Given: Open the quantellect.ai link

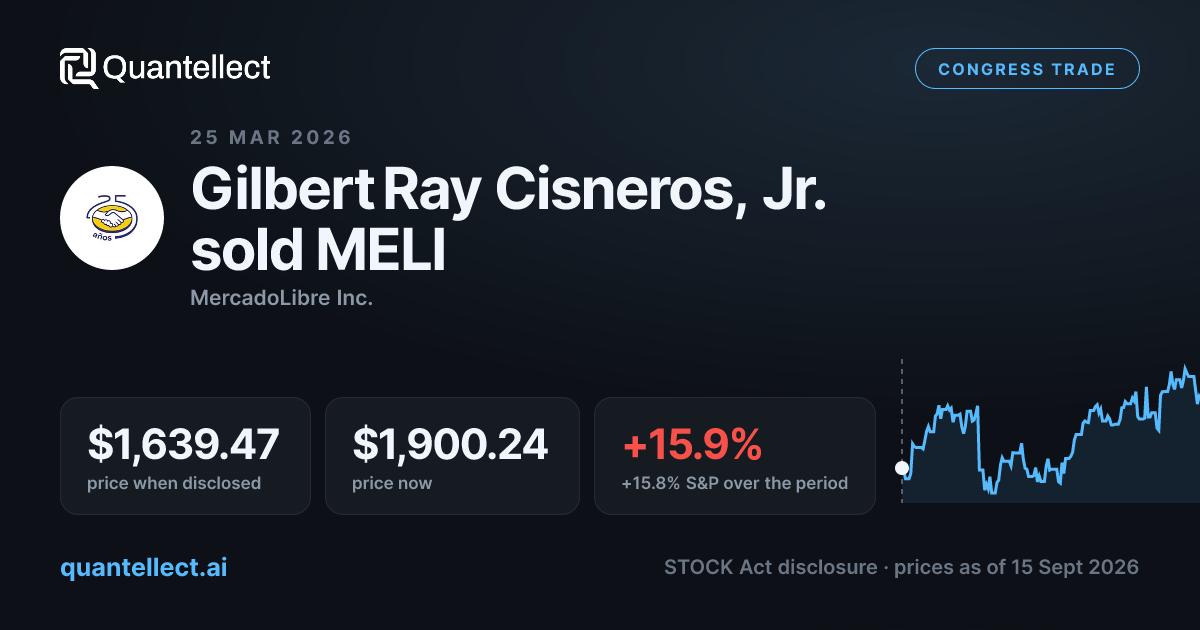Looking at the screenshot, I should [x=144, y=567].
